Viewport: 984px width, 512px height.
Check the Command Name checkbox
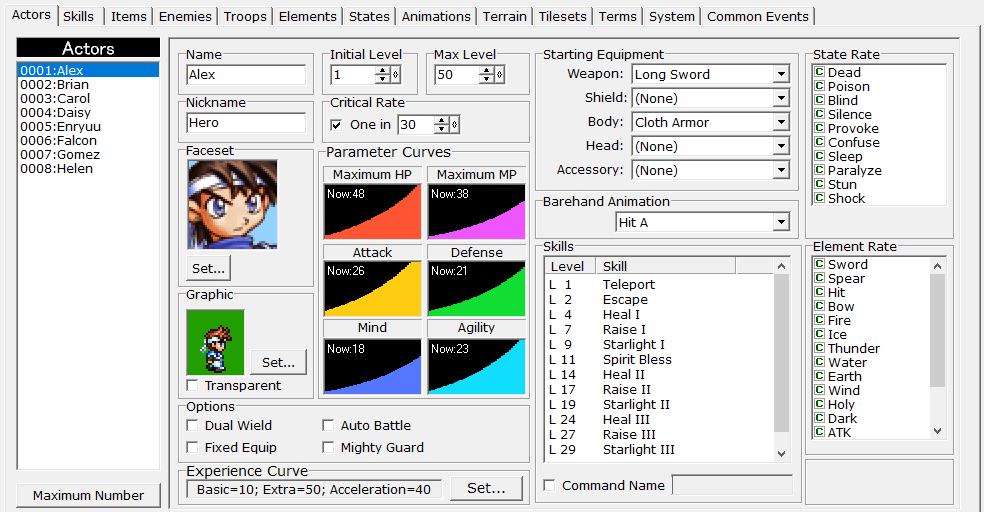coord(549,485)
